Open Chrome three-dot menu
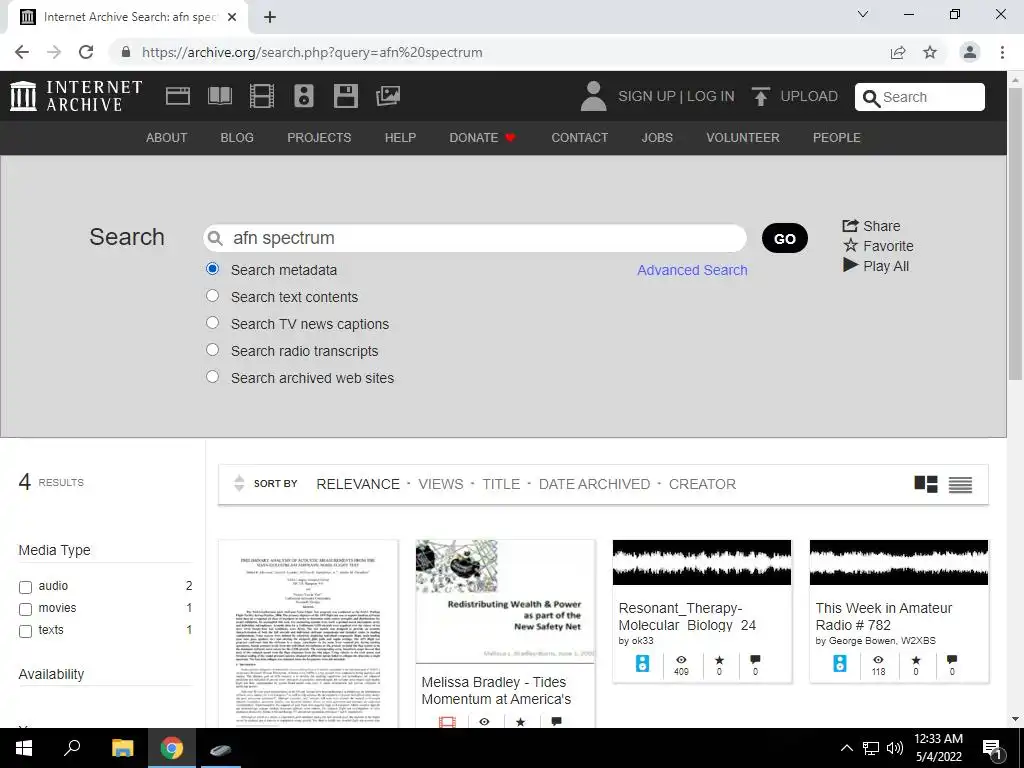The image size is (1024, 768). [1002, 52]
